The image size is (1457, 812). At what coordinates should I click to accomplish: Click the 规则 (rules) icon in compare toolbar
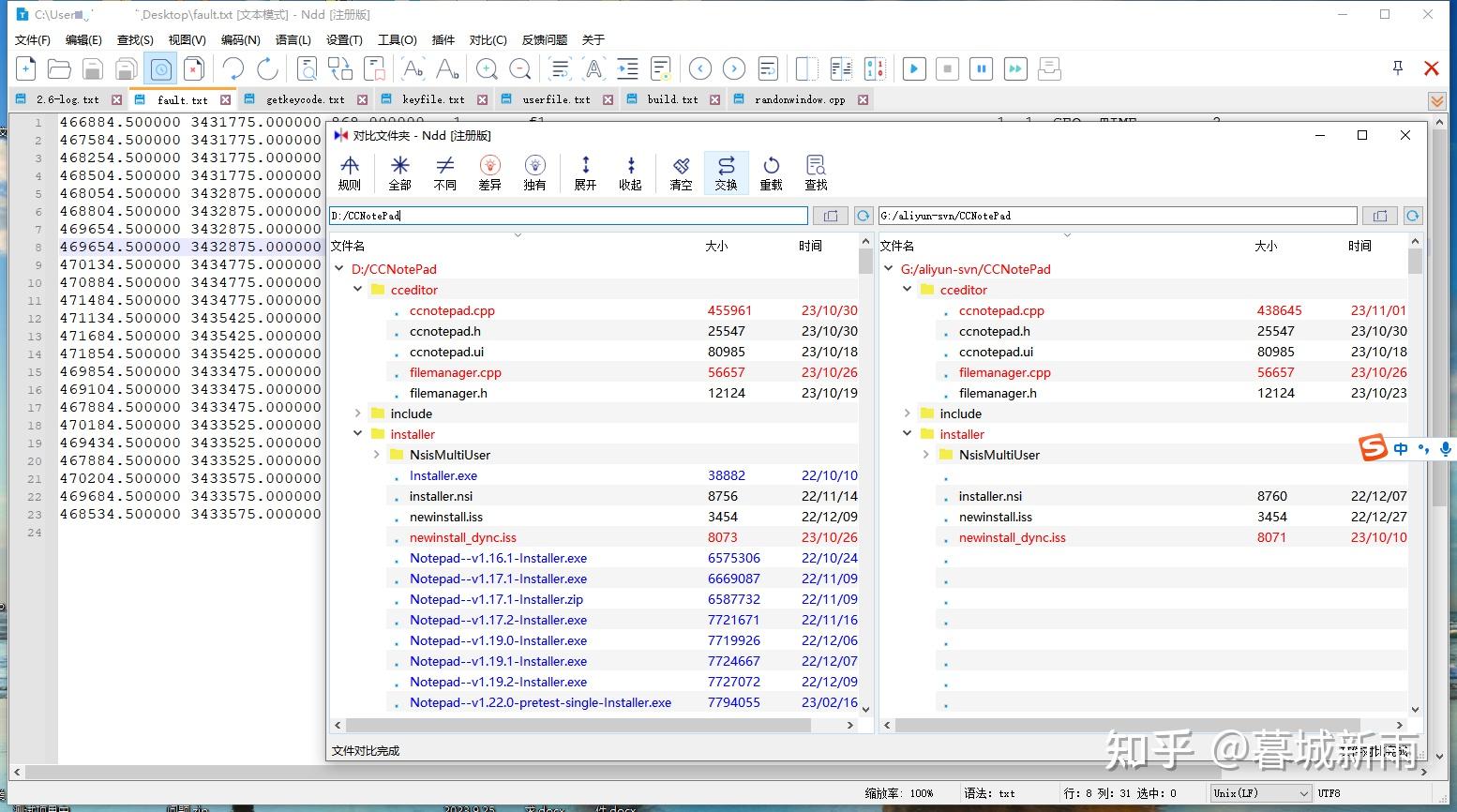pyautogui.click(x=349, y=173)
